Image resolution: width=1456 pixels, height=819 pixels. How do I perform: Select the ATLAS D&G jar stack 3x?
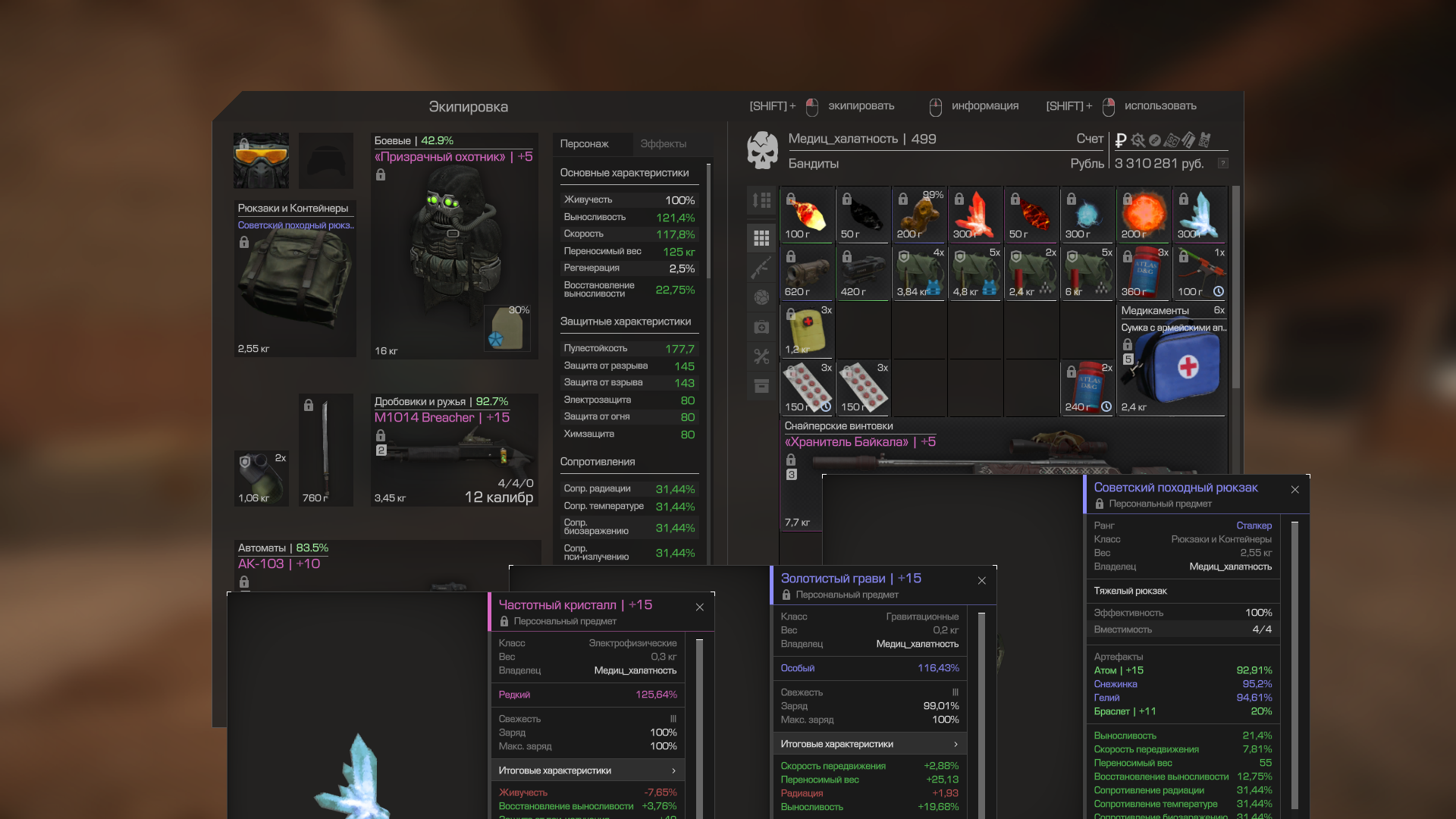pyautogui.click(x=1144, y=272)
